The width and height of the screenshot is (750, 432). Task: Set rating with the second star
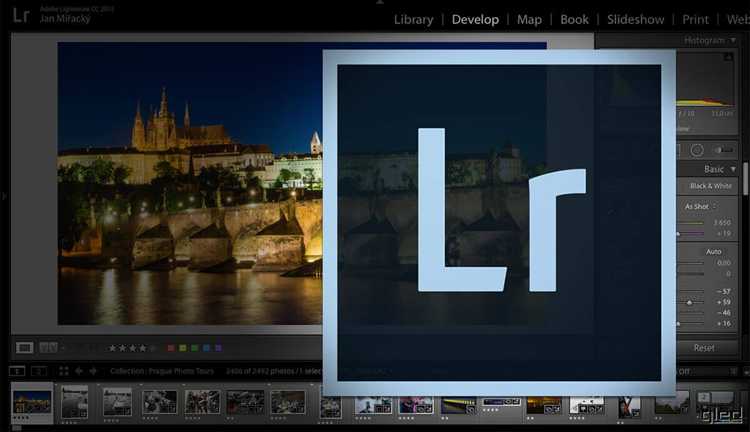(122, 348)
